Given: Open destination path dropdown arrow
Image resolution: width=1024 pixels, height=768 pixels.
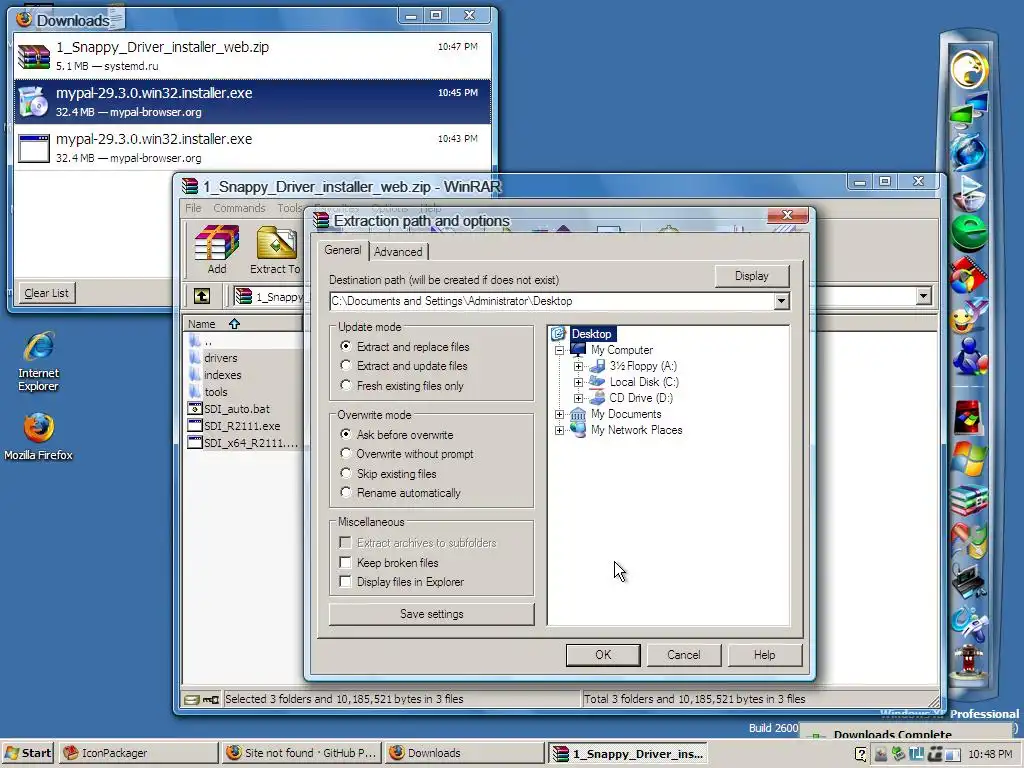Looking at the screenshot, I should [x=781, y=301].
